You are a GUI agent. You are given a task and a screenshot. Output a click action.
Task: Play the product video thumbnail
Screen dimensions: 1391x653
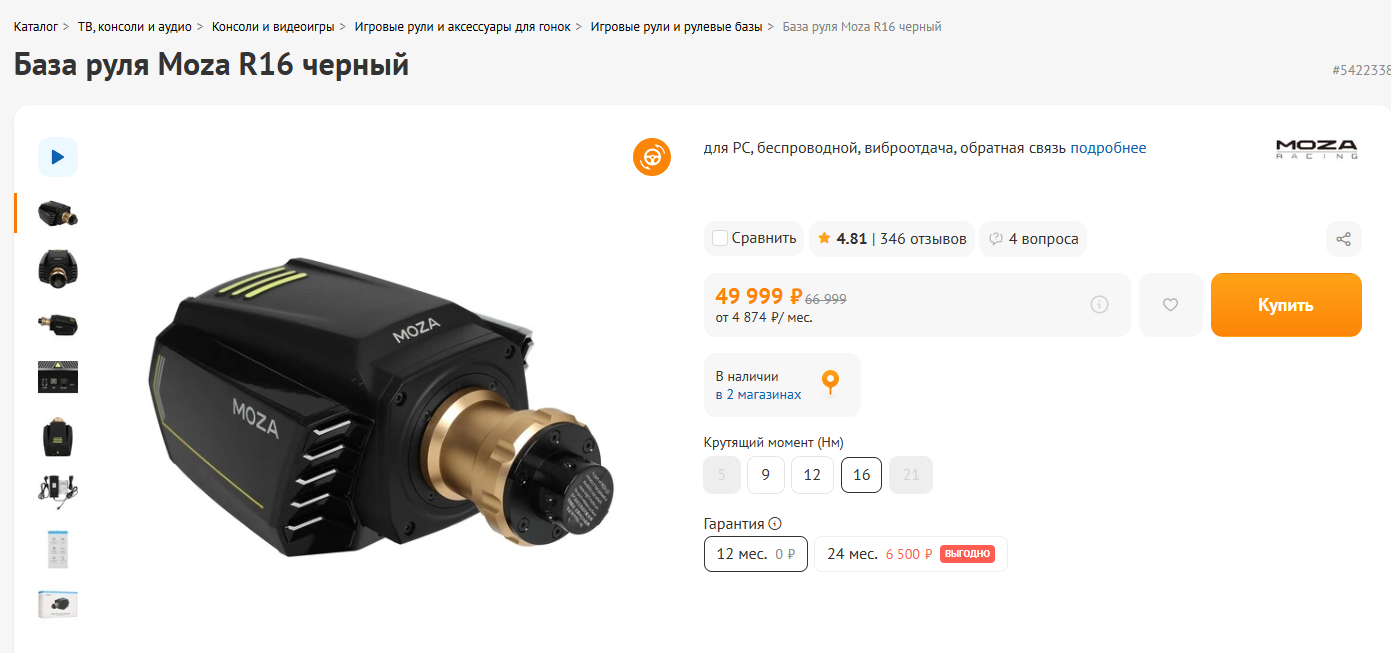pyautogui.click(x=58, y=157)
